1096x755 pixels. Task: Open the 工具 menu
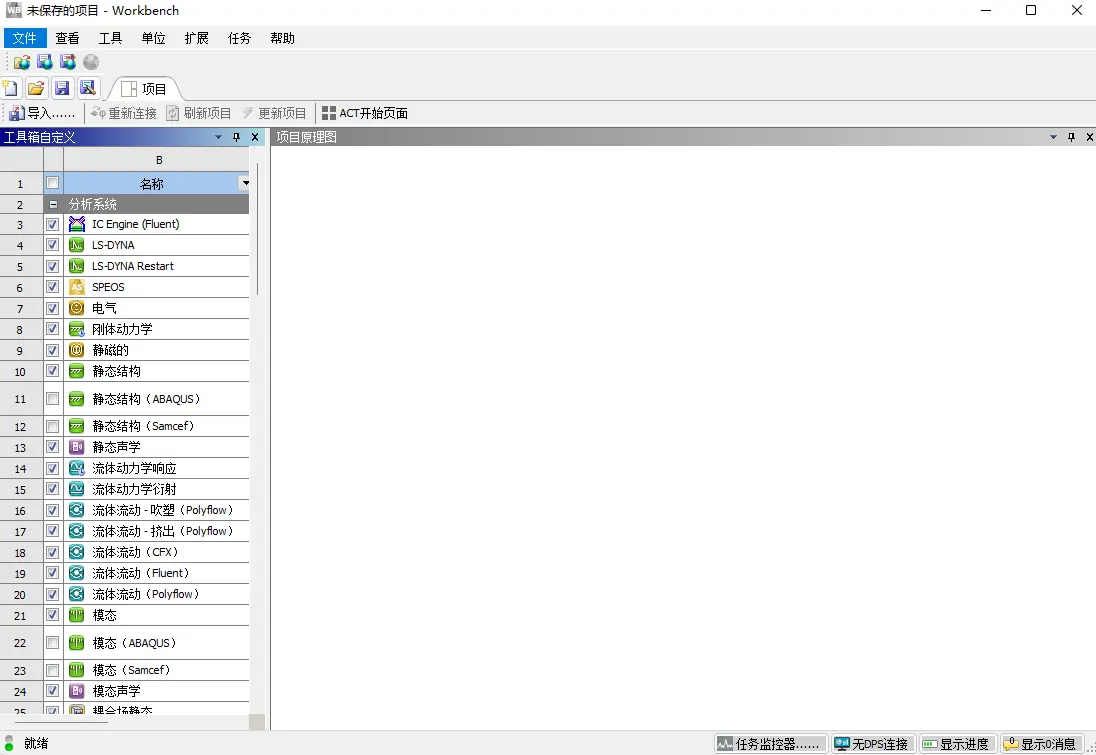[x=110, y=38]
